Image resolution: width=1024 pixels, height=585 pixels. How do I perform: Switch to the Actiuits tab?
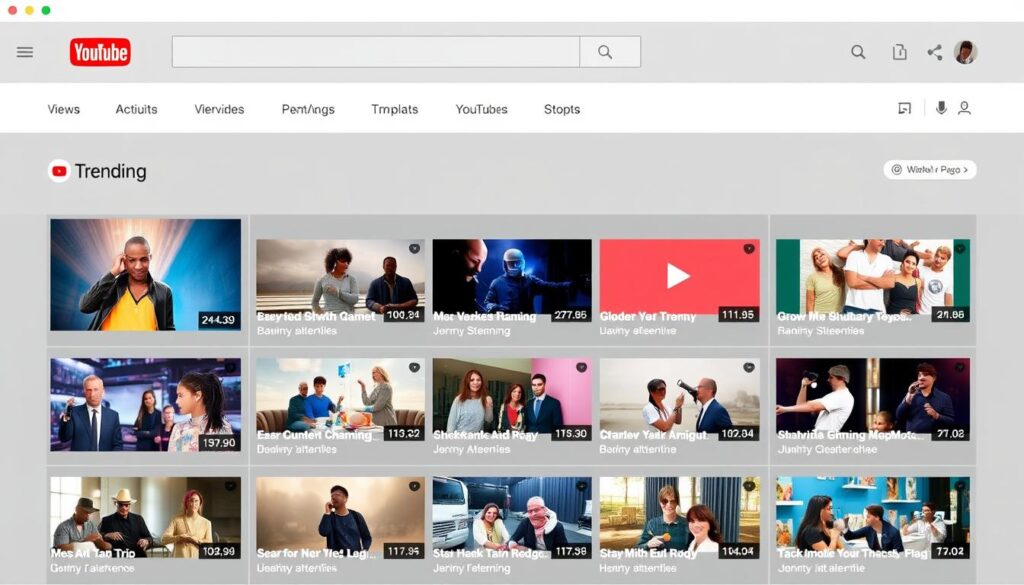tap(136, 109)
